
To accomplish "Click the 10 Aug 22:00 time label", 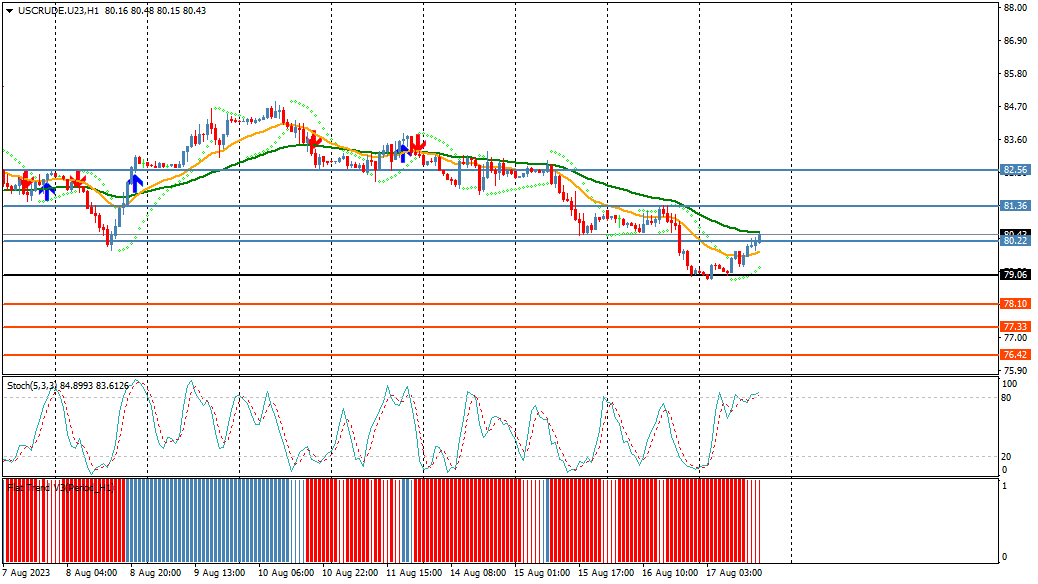I will (x=350, y=573).
